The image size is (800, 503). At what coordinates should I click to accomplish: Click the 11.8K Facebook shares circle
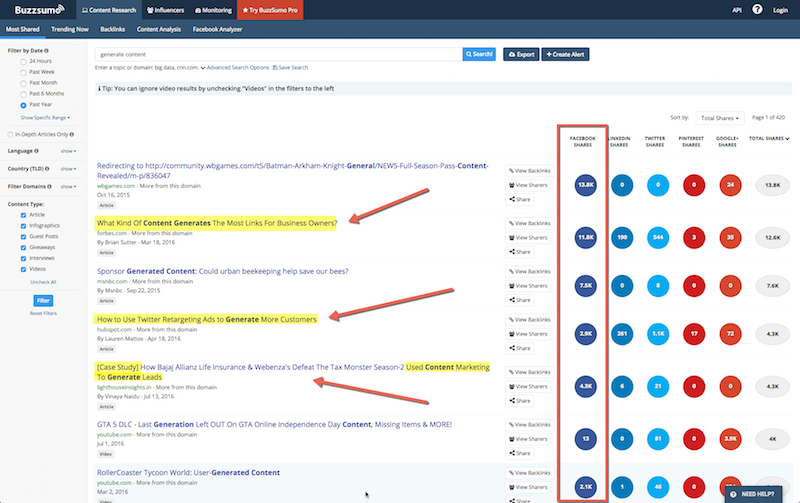586,237
